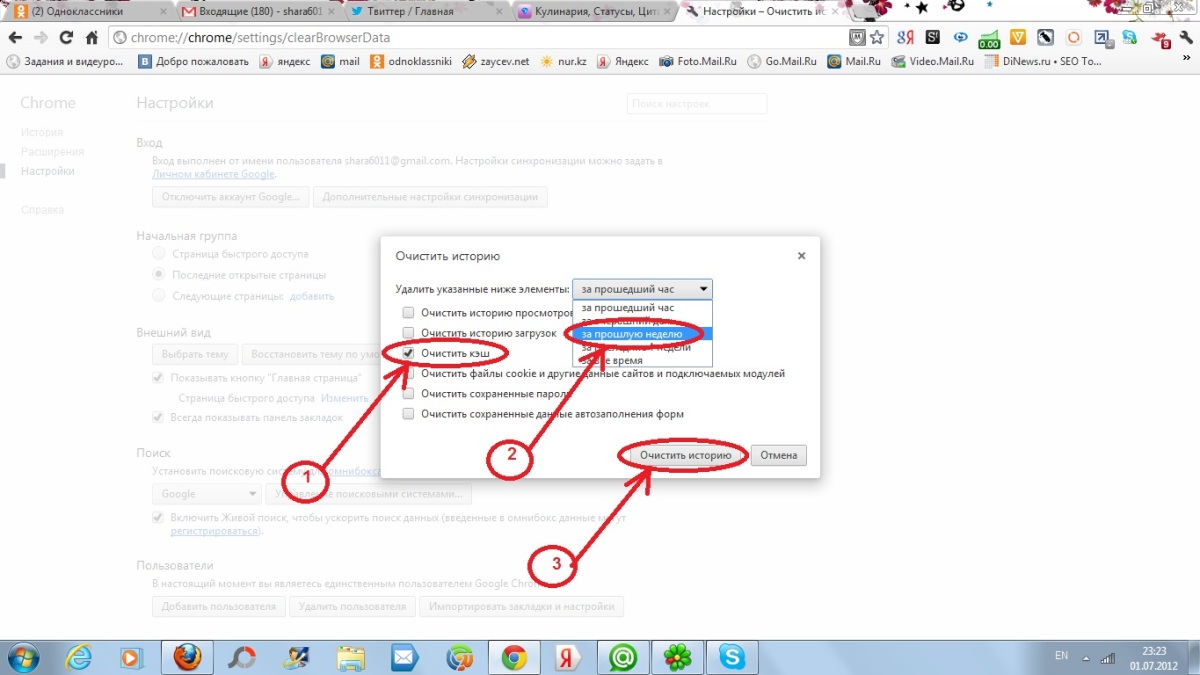The height and width of the screenshot is (675, 1200).
Task: Check 'Очистить сохраненные пароли'
Action: pyautogui.click(x=408, y=393)
